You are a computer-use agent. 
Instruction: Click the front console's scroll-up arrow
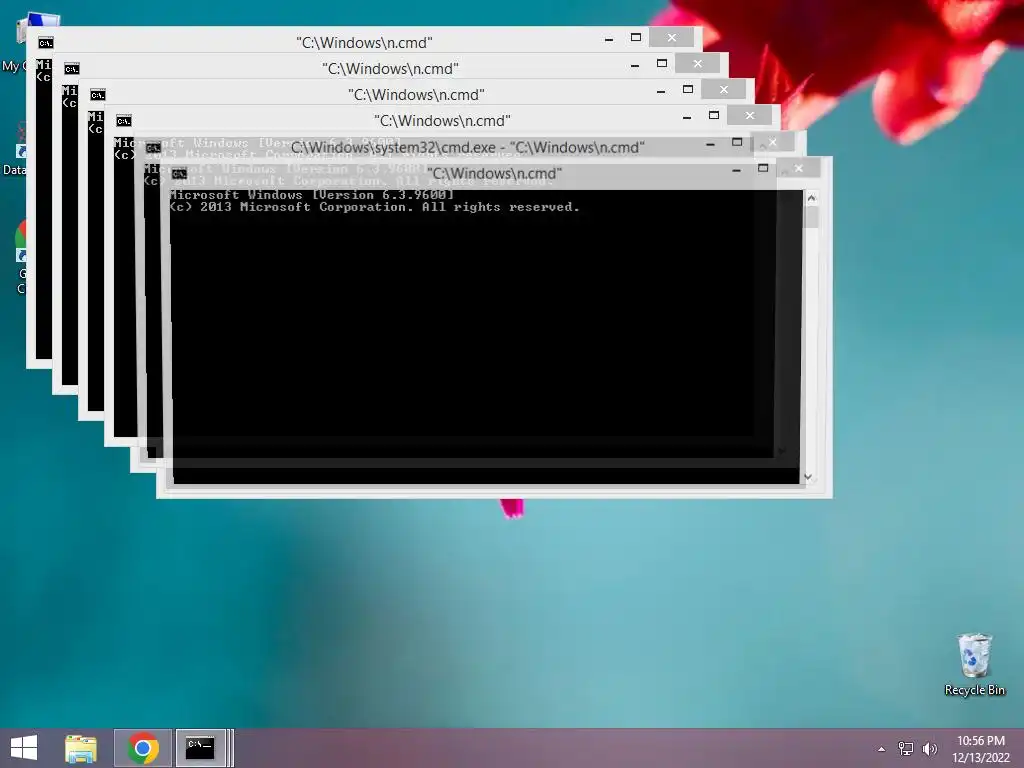pyautogui.click(x=811, y=198)
